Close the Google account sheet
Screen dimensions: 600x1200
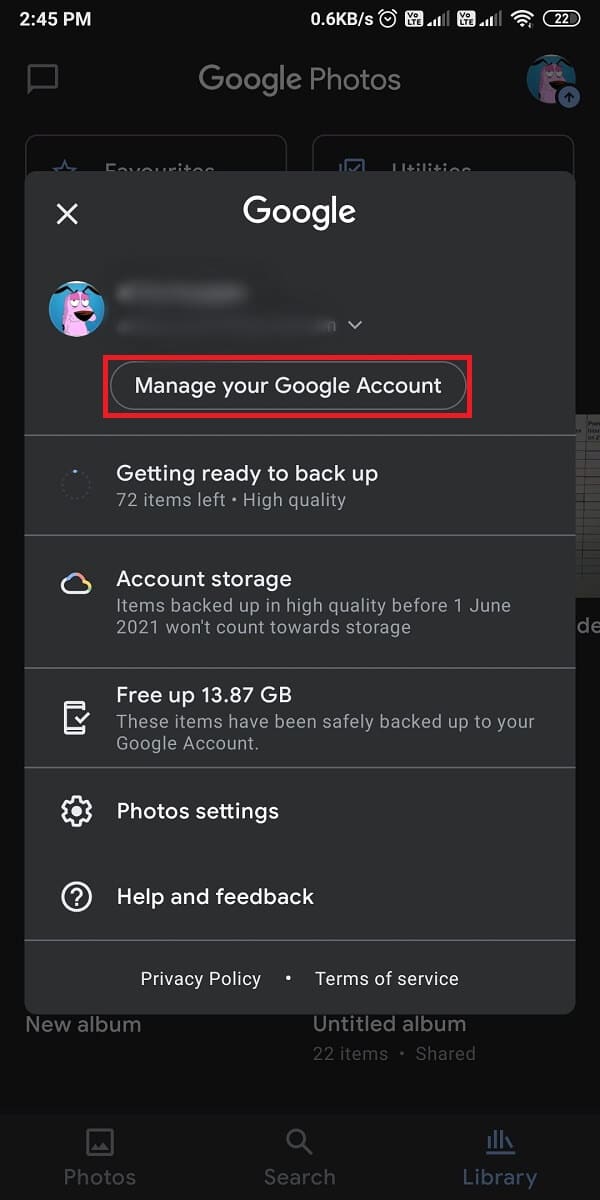[x=66, y=213]
